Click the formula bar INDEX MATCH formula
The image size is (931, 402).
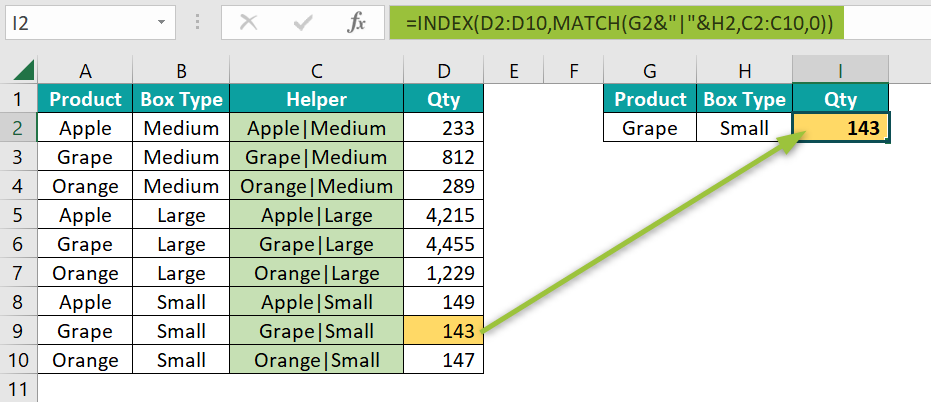[620, 23]
